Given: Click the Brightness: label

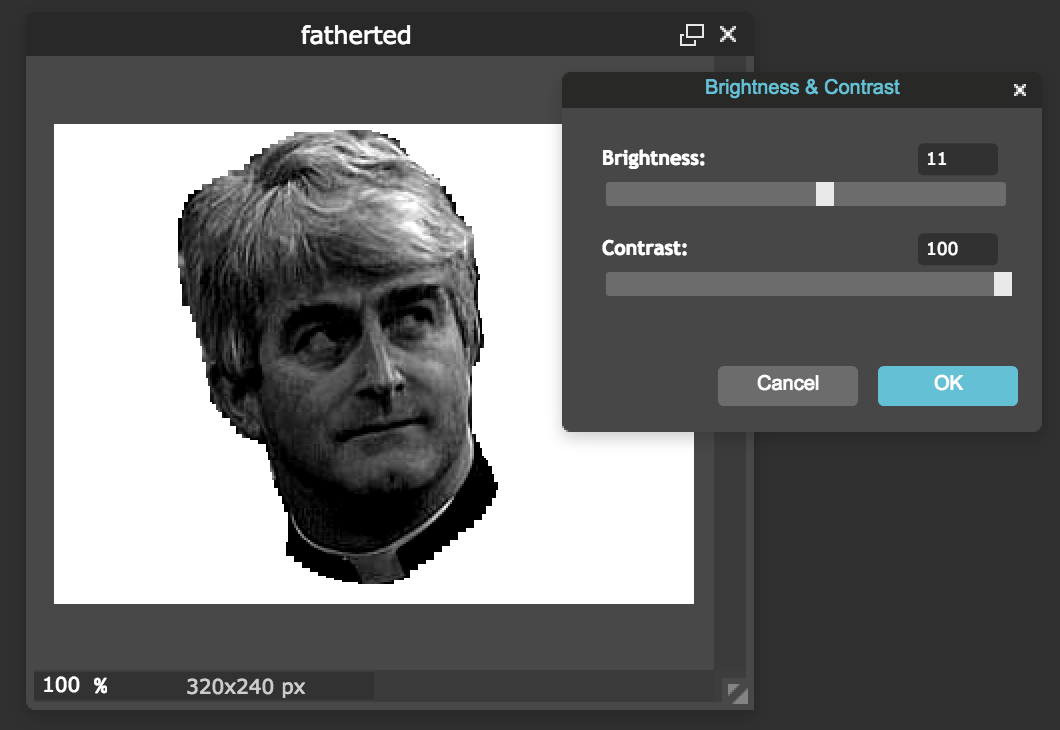Looking at the screenshot, I should click(x=653, y=158).
